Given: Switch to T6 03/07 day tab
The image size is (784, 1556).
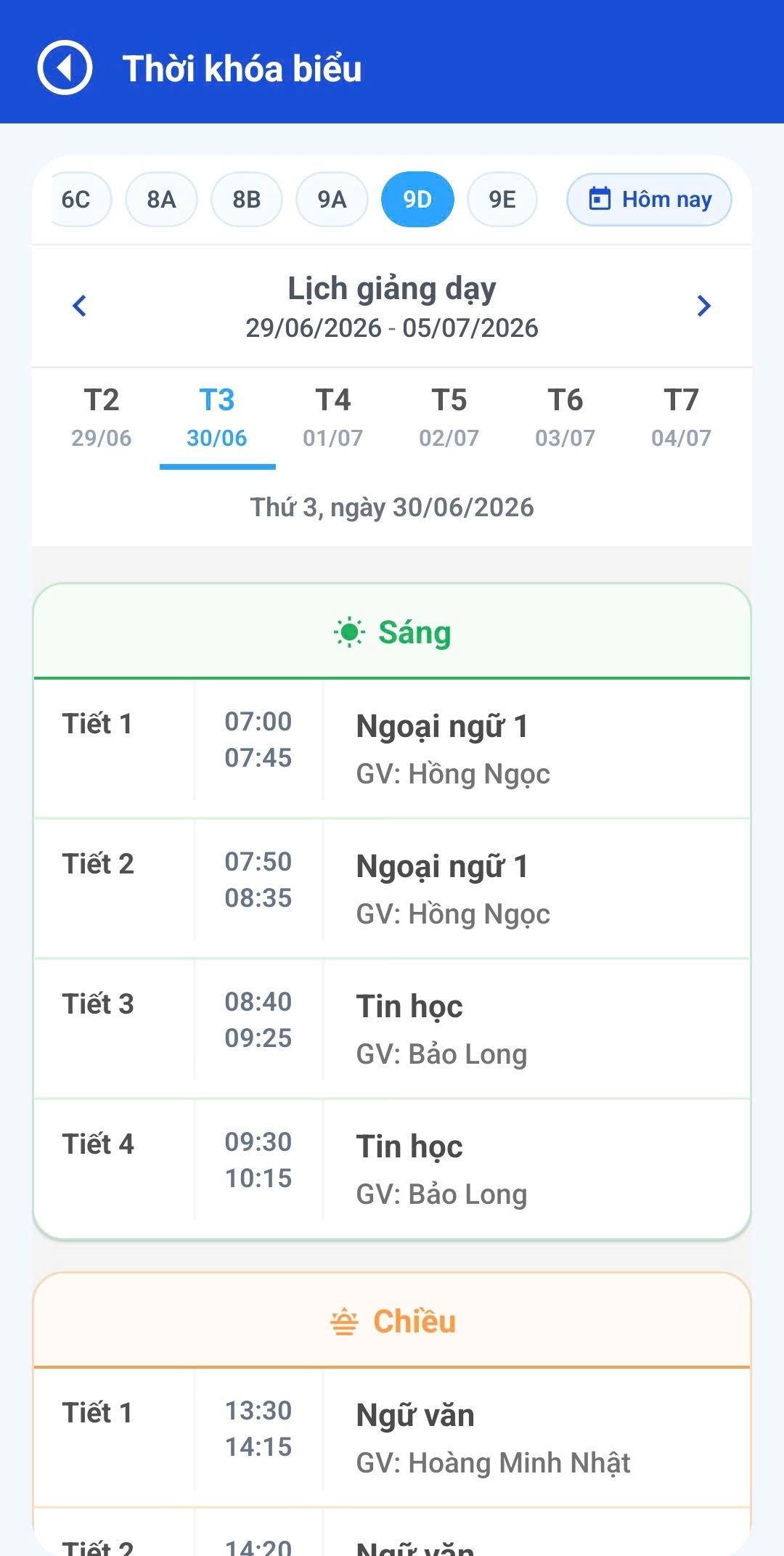Looking at the screenshot, I should [x=565, y=418].
